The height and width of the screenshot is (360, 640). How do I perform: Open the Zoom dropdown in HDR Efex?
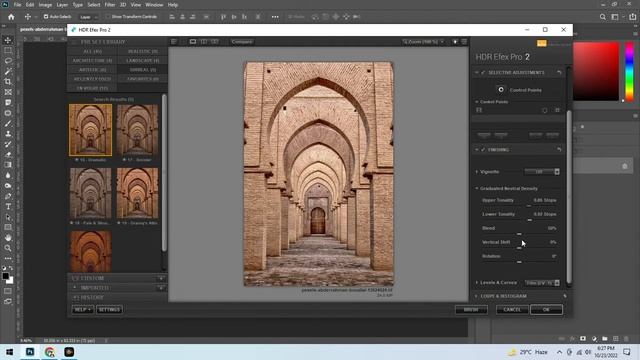[423, 42]
